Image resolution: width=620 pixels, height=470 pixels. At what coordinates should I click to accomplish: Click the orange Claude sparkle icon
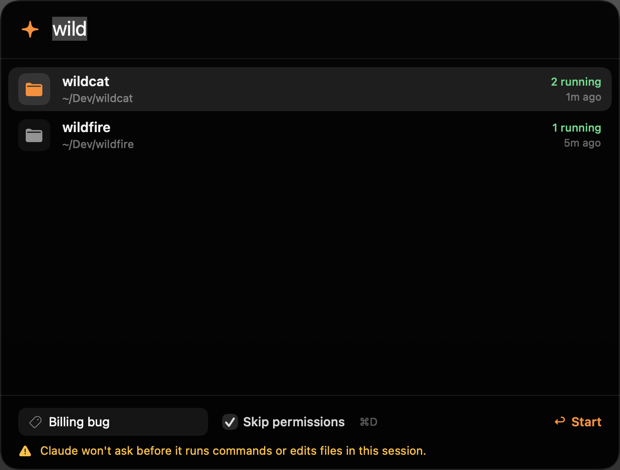(x=30, y=30)
